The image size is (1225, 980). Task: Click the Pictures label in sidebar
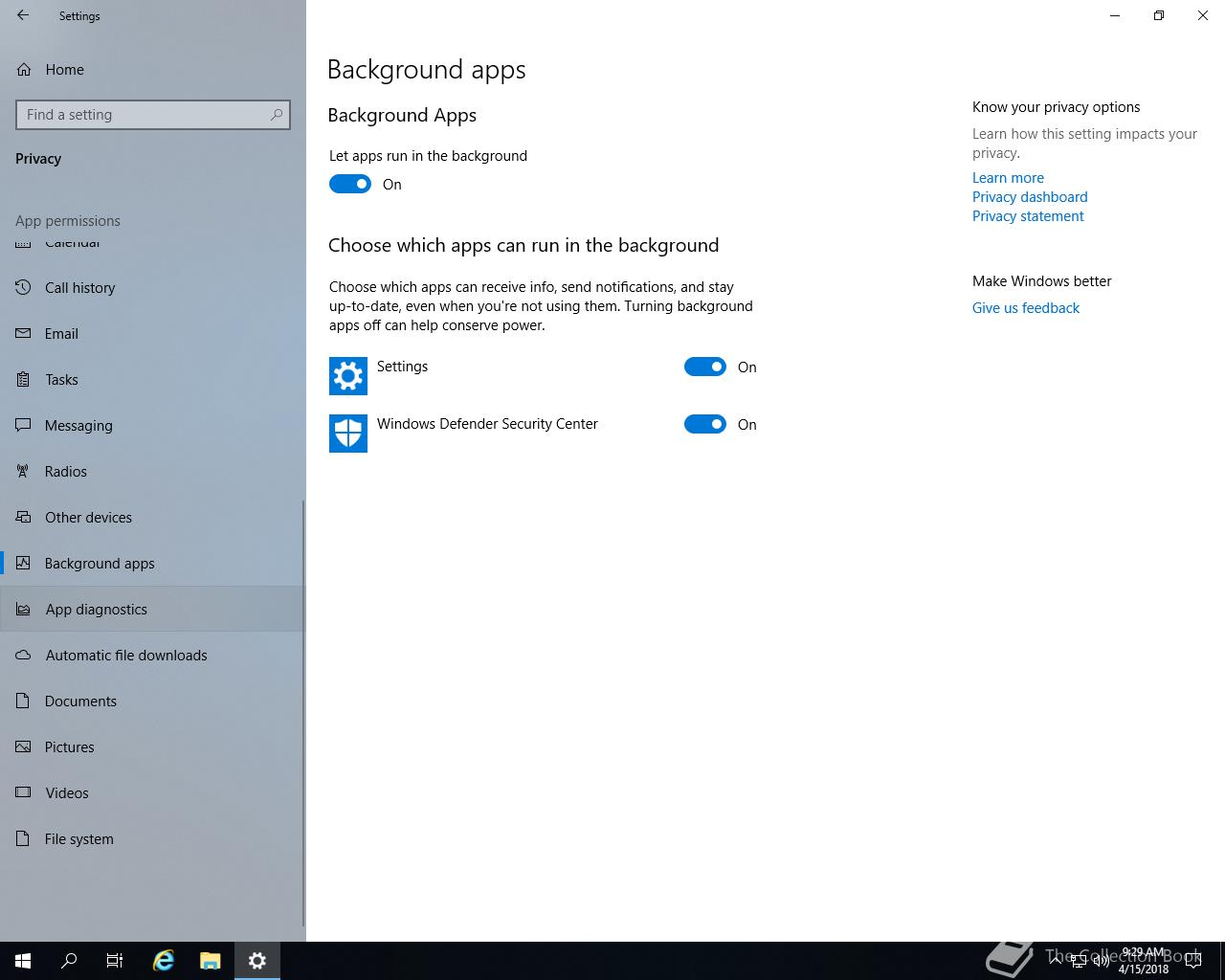pos(70,746)
